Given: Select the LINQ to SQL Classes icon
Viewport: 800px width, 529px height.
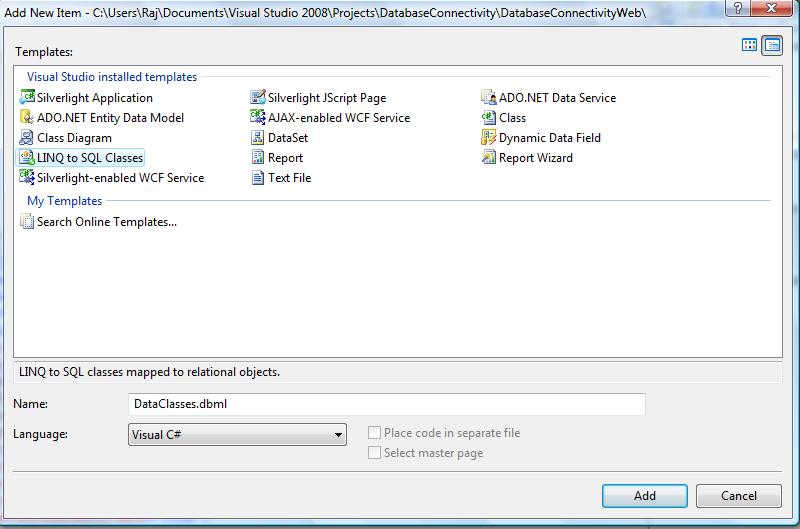Looking at the screenshot, I should click(x=27, y=157).
